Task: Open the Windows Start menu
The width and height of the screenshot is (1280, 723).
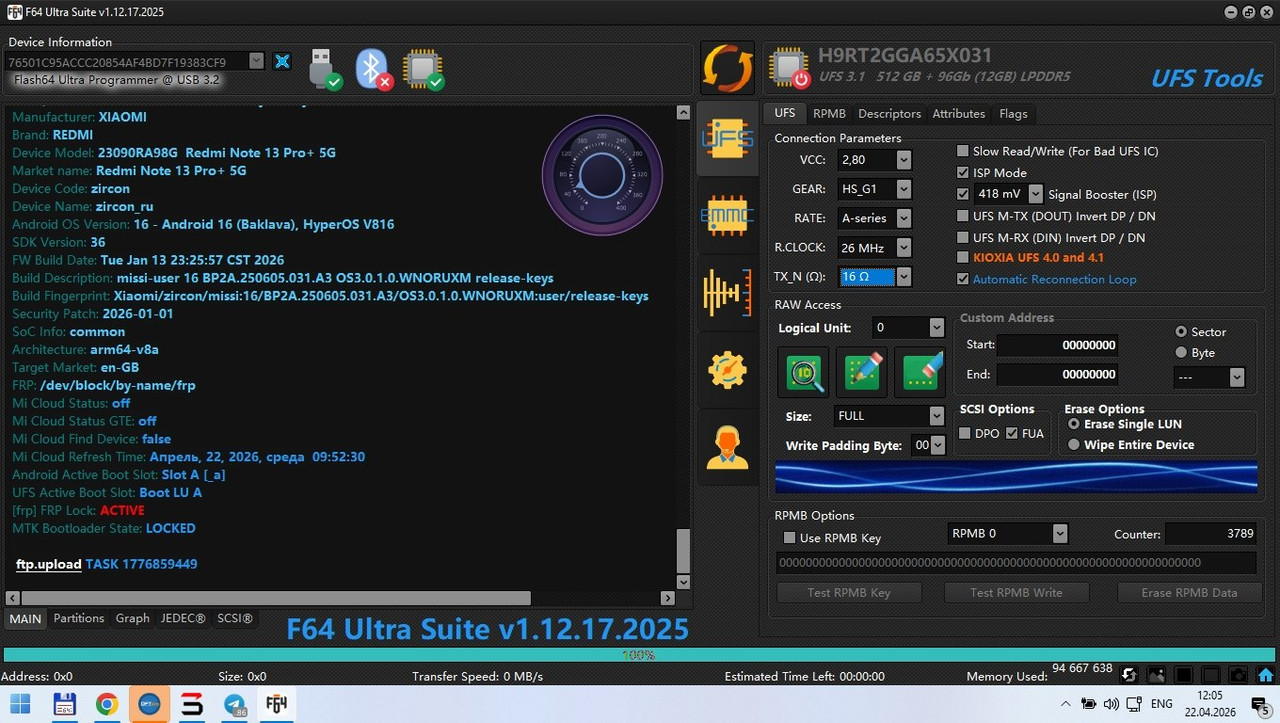Action: tap(21, 704)
